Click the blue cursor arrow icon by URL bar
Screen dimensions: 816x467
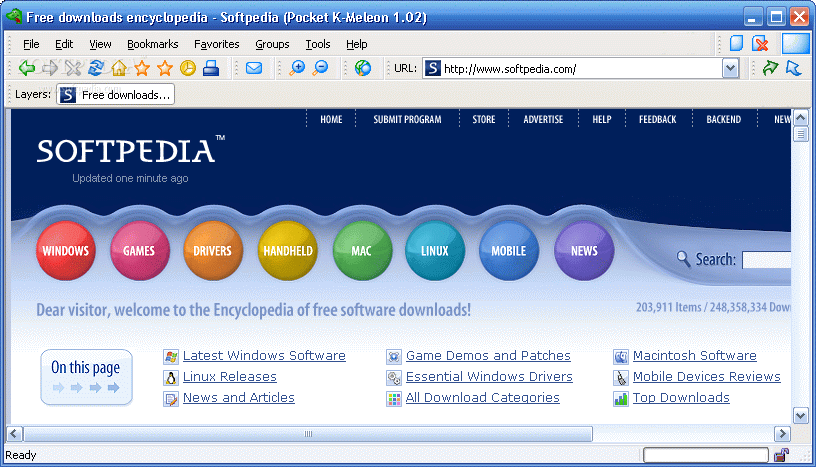point(794,68)
